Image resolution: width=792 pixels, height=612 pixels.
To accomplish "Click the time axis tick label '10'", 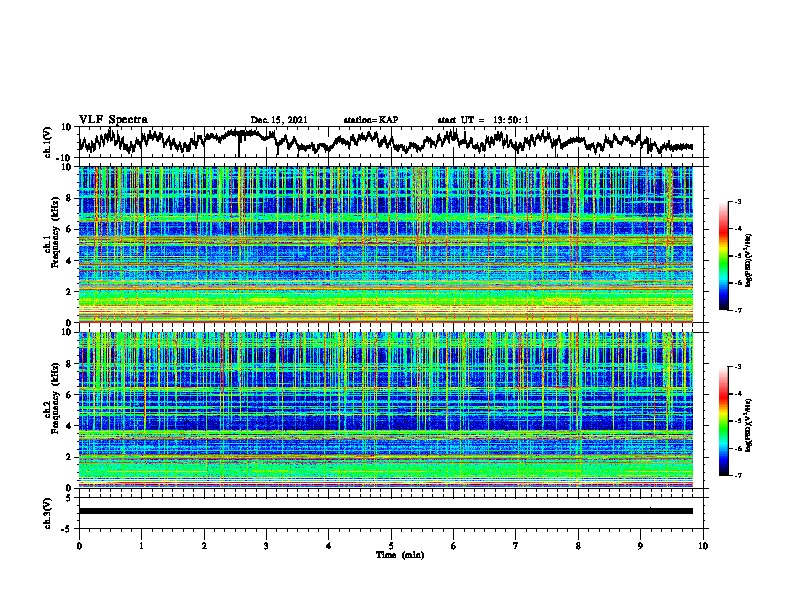I will coord(703,546).
